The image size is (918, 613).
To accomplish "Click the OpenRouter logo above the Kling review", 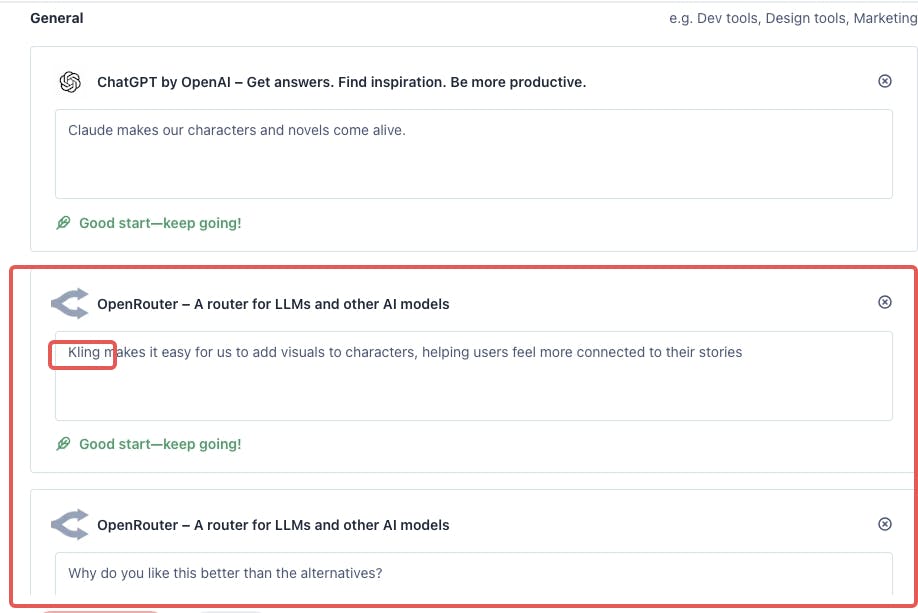I will pos(70,303).
